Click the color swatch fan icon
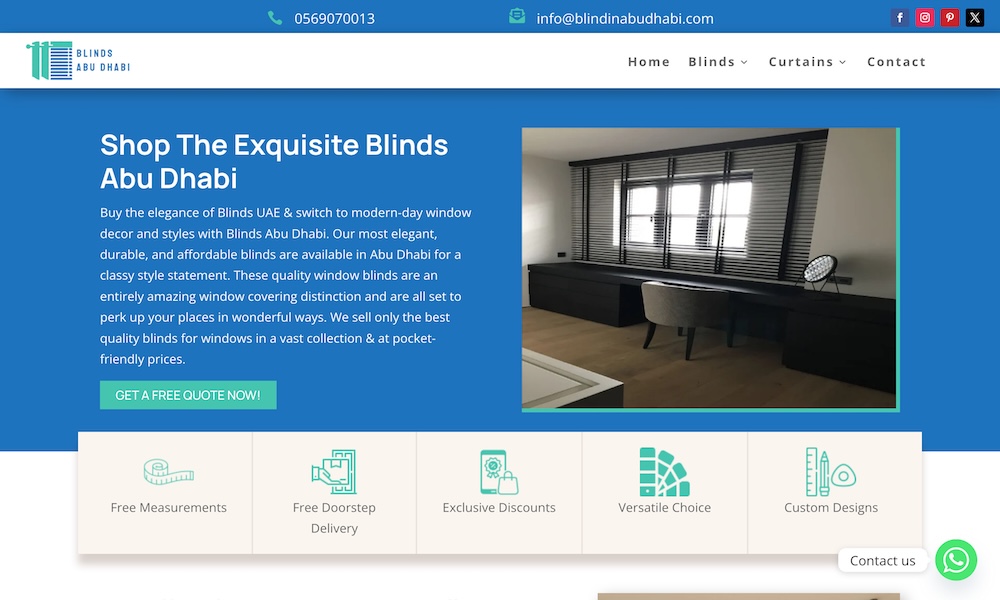Screen dimensions: 1000x600 click(664, 472)
